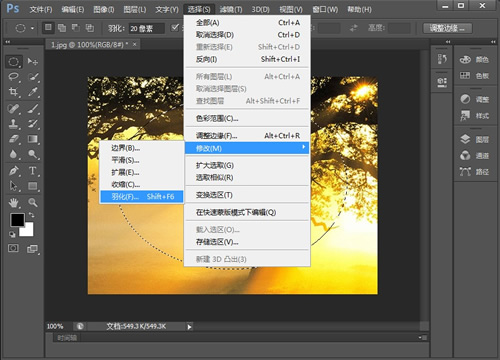This screenshot has height=360, width=500.
Task: Click the feather 20 像素 input field
Action: coord(147,29)
